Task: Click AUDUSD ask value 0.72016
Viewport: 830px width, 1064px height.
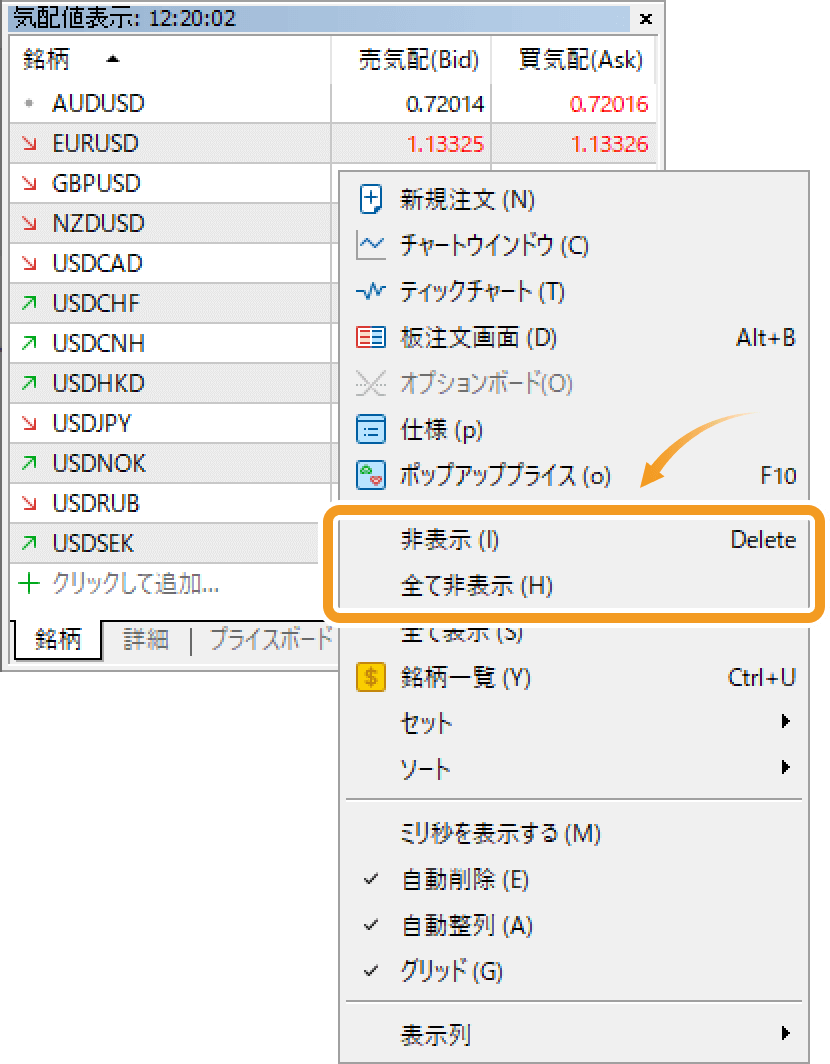Action: coord(609,104)
